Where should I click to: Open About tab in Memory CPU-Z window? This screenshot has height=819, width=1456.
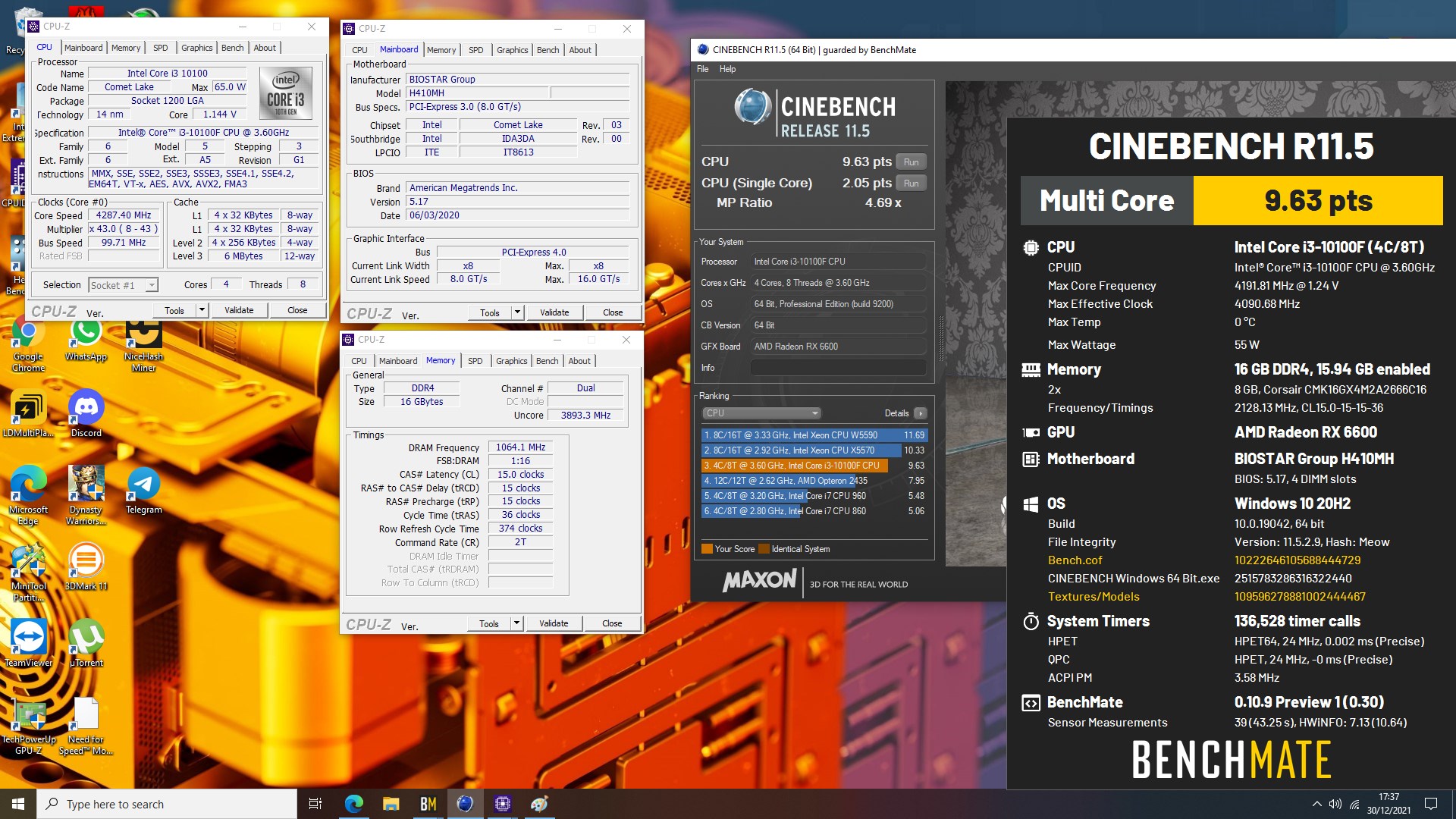(x=579, y=361)
